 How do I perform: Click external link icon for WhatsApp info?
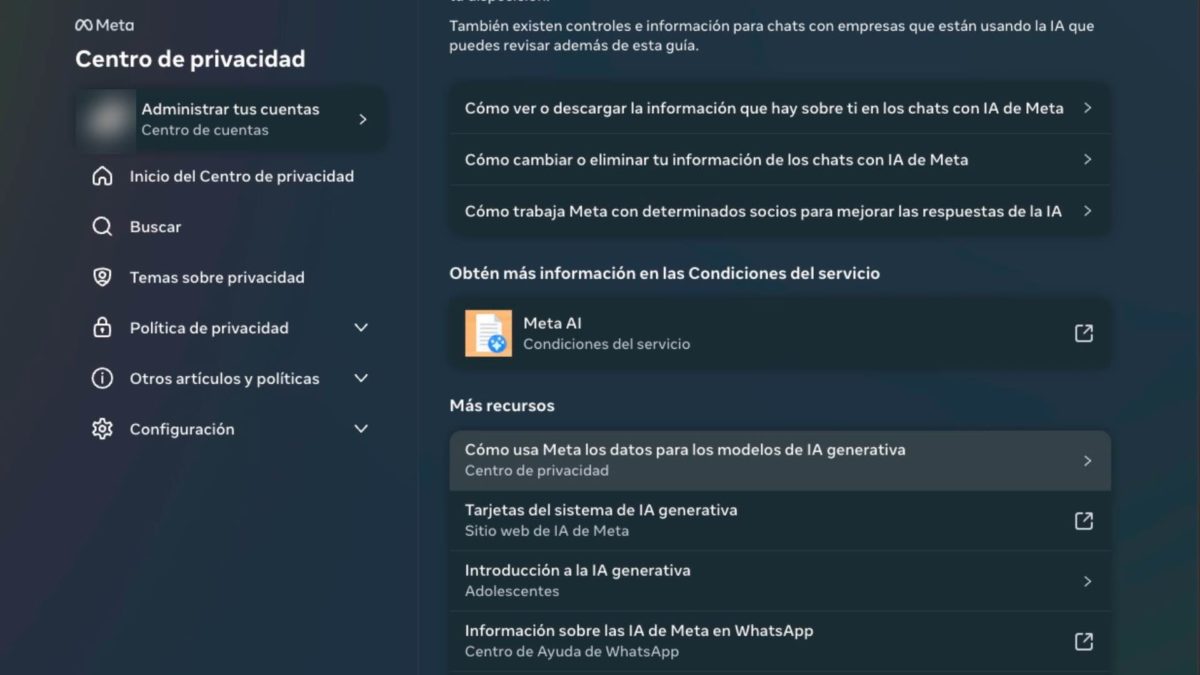[x=1084, y=641]
